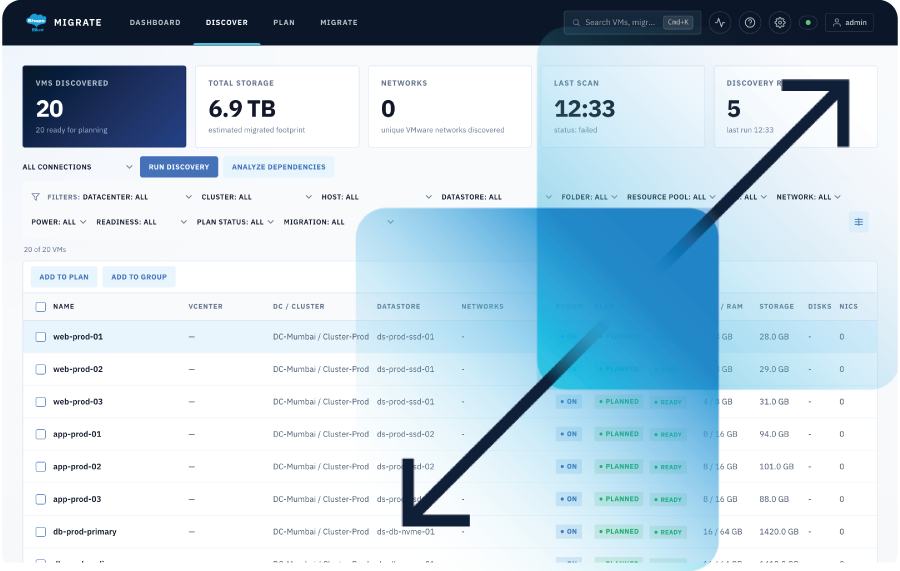Click the Add to Plan button

click(64, 277)
